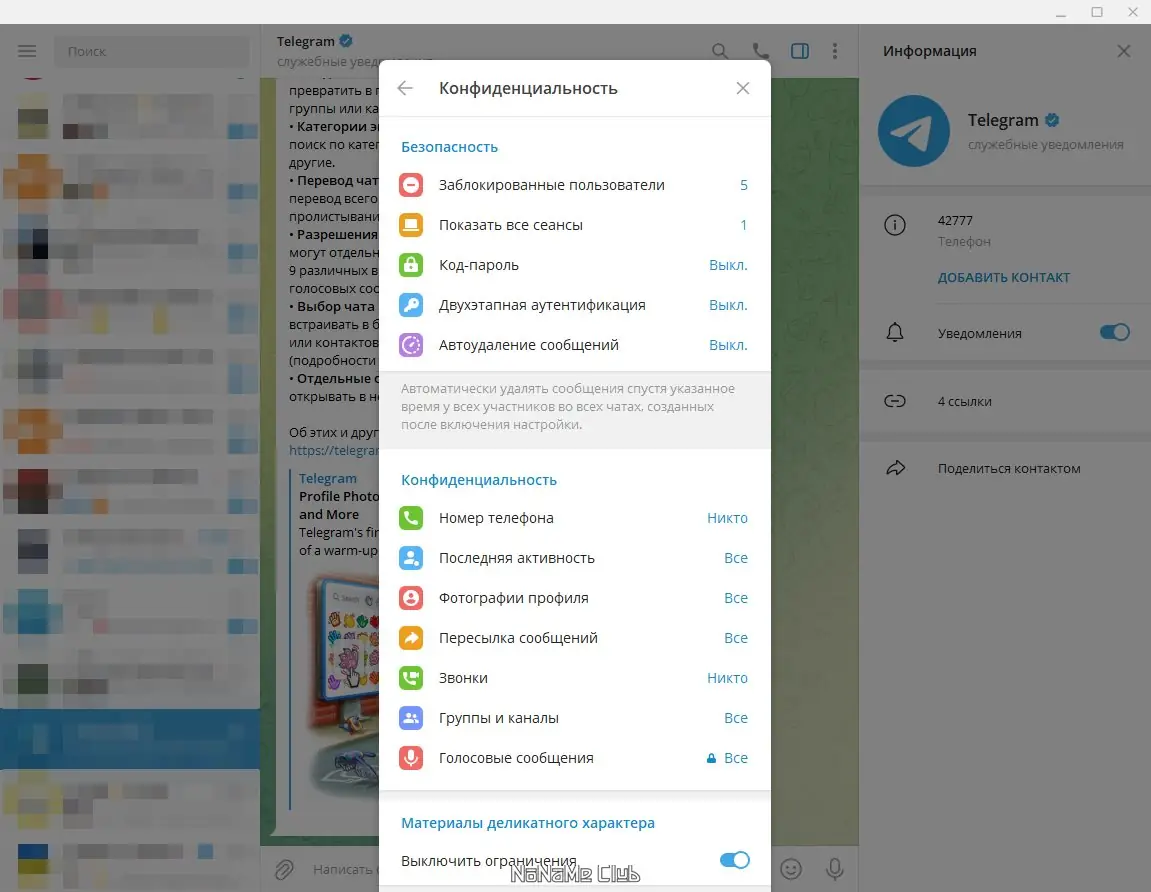Click the Поиск search field

point(152,51)
